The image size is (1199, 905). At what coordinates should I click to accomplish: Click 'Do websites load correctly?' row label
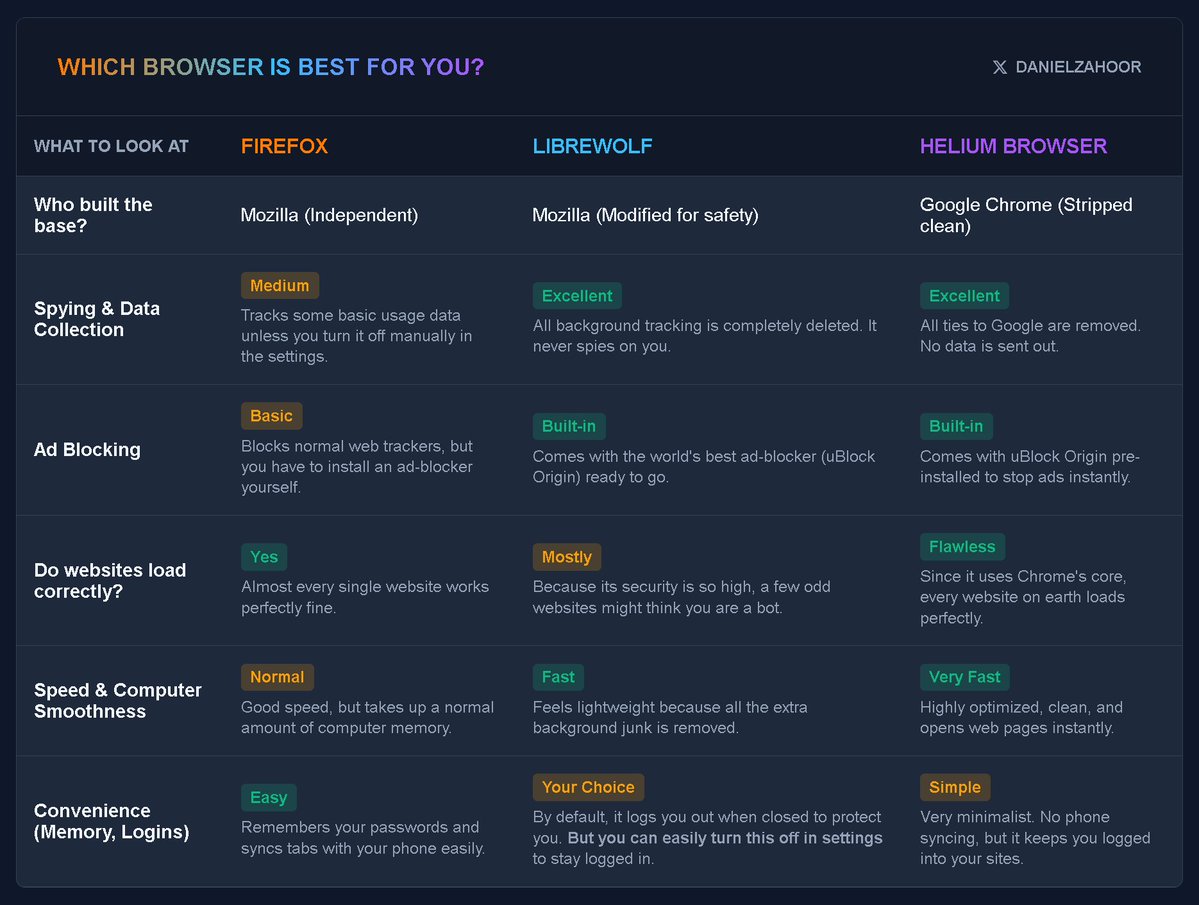click(110, 581)
